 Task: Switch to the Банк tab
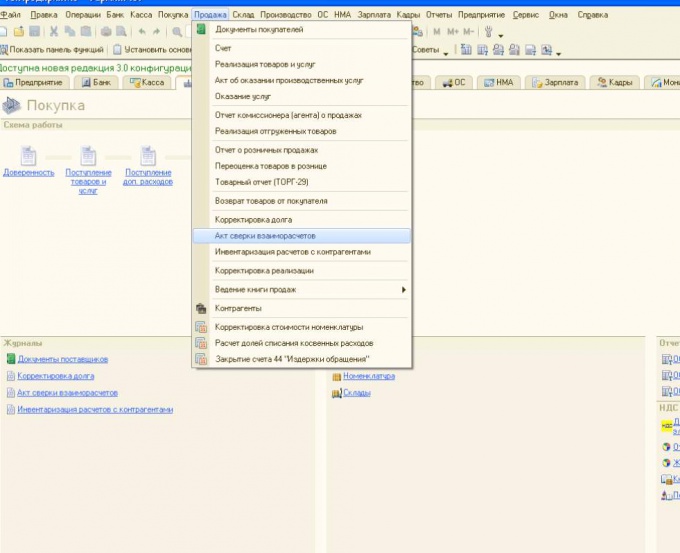[x=96, y=82]
